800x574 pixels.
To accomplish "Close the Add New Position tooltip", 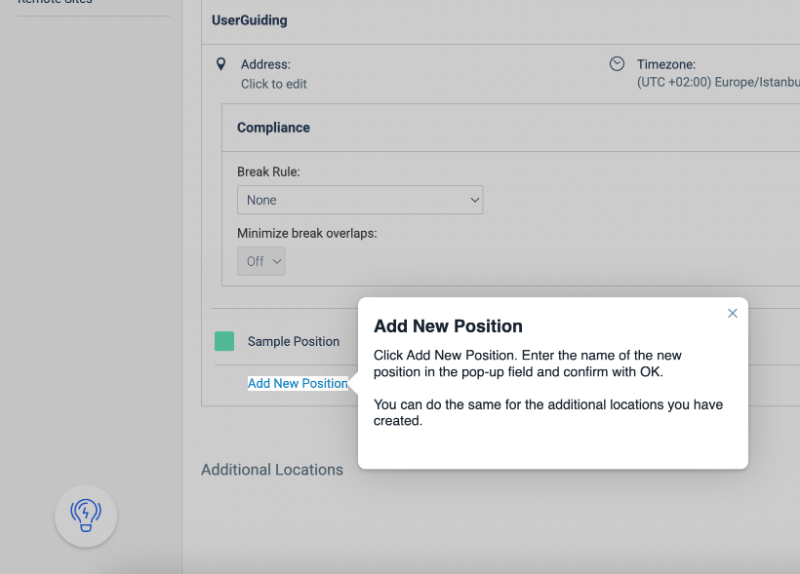I will pos(732,313).
